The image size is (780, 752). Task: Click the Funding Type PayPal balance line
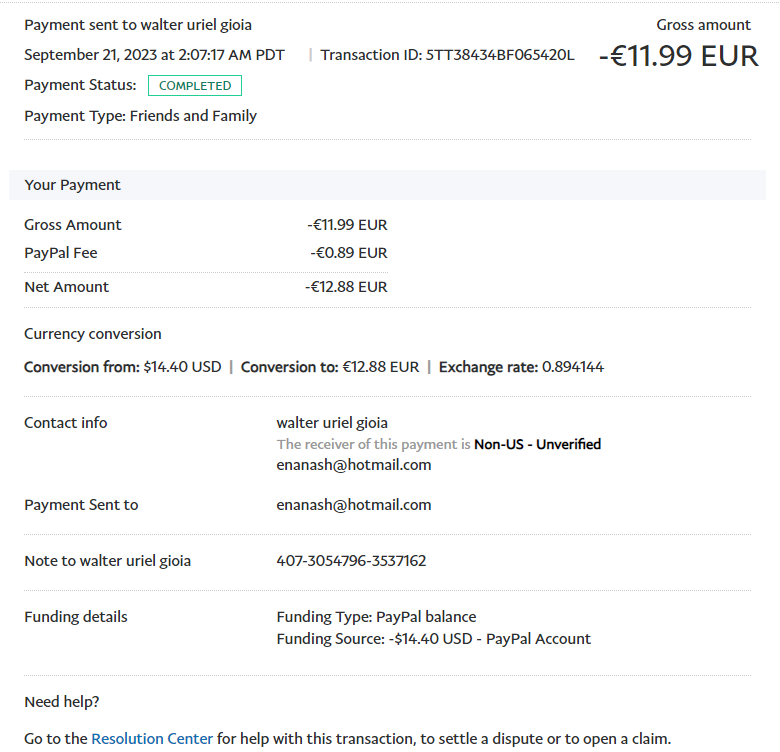[x=376, y=617]
